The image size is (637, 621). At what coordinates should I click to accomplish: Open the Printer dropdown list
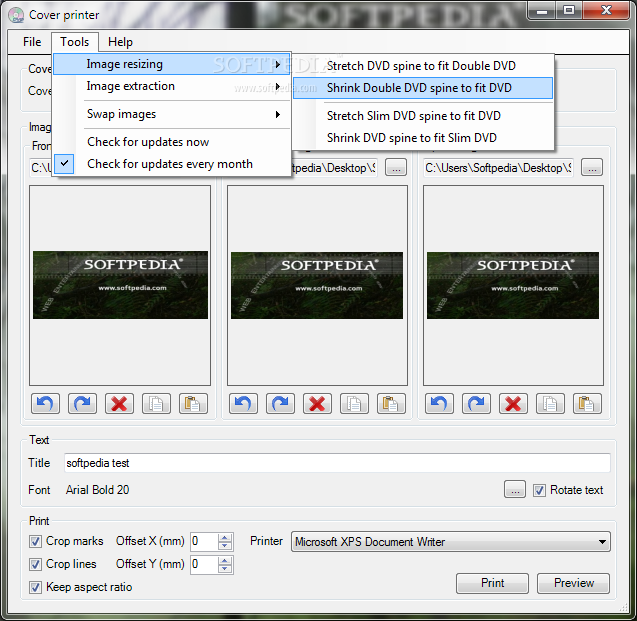pyautogui.click(x=451, y=542)
